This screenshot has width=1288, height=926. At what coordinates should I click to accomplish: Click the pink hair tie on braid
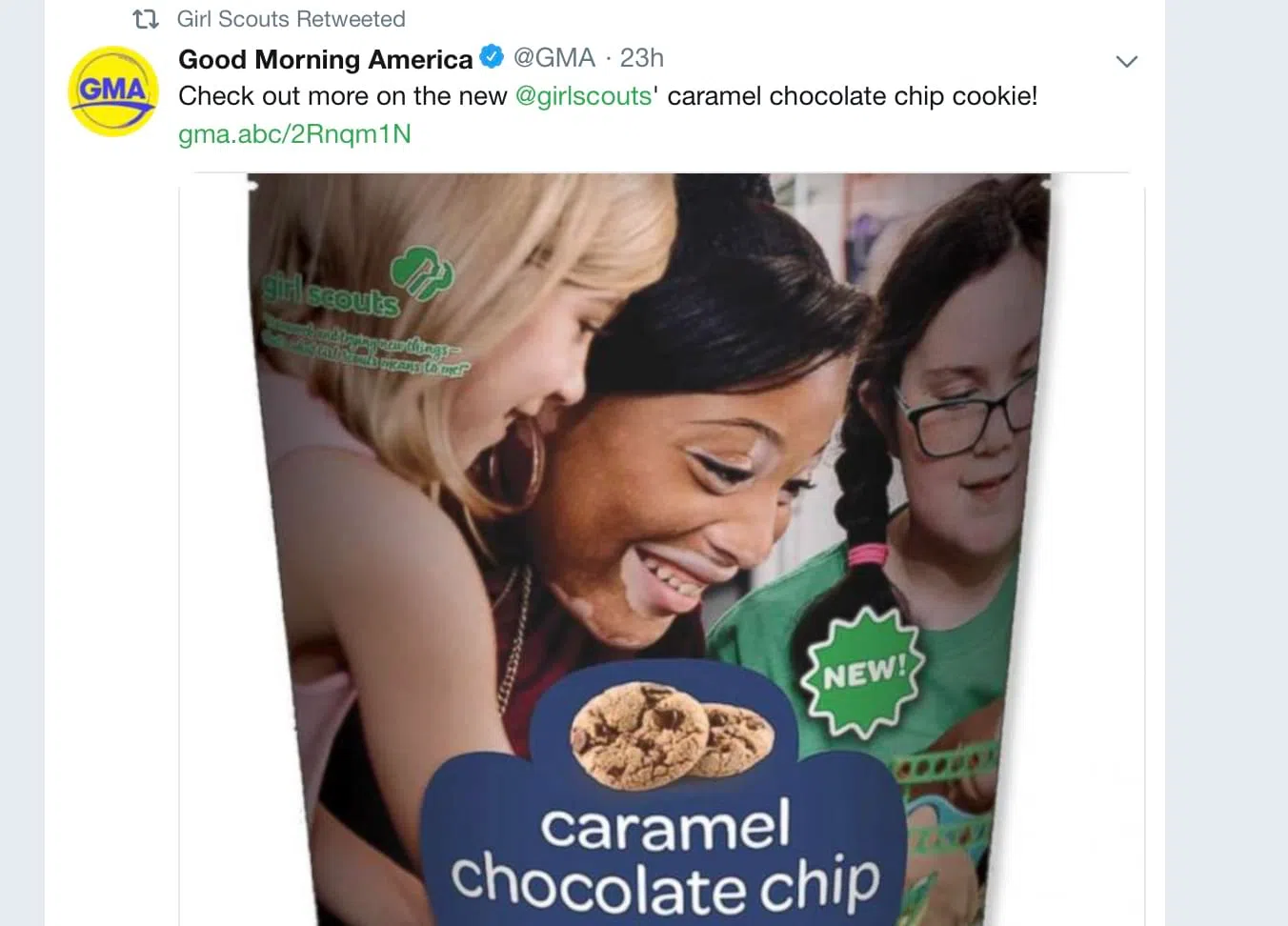click(x=867, y=554)
